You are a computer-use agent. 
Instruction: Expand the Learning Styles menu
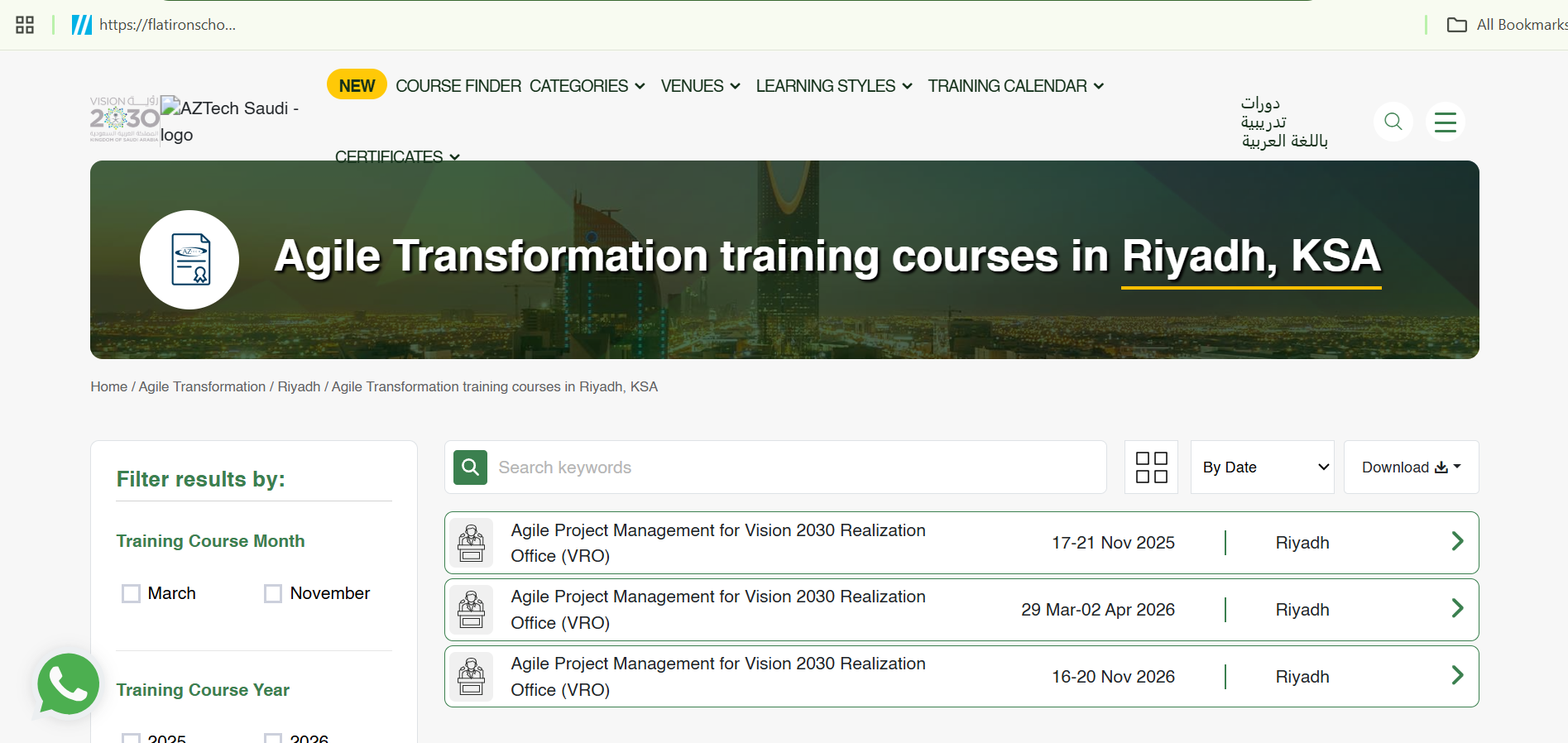[834, 86]
